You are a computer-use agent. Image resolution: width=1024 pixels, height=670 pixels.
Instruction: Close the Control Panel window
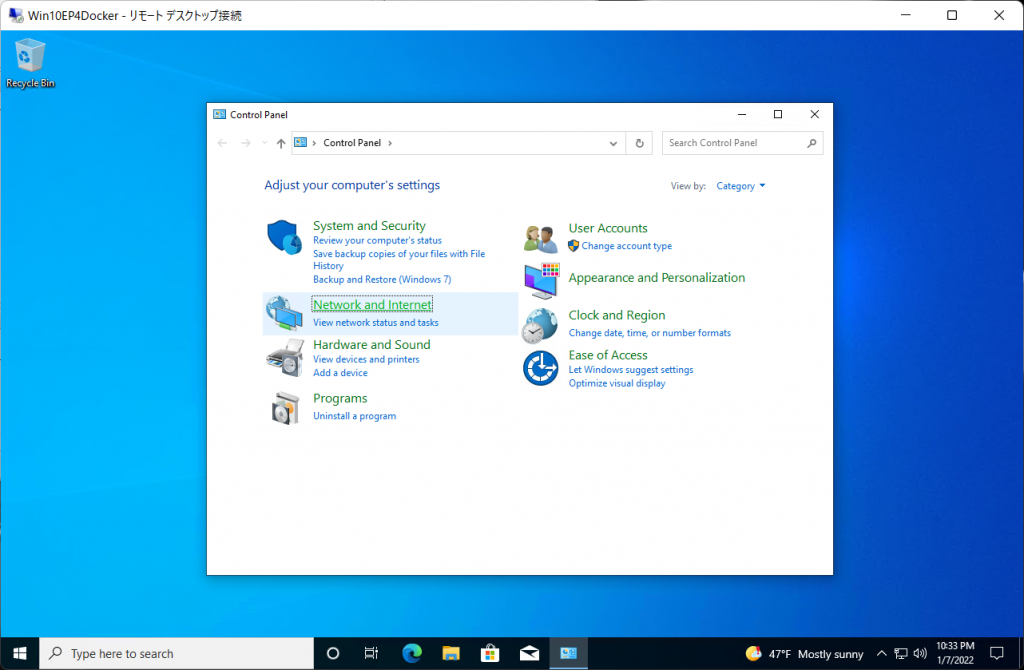(x=814, y=114)
